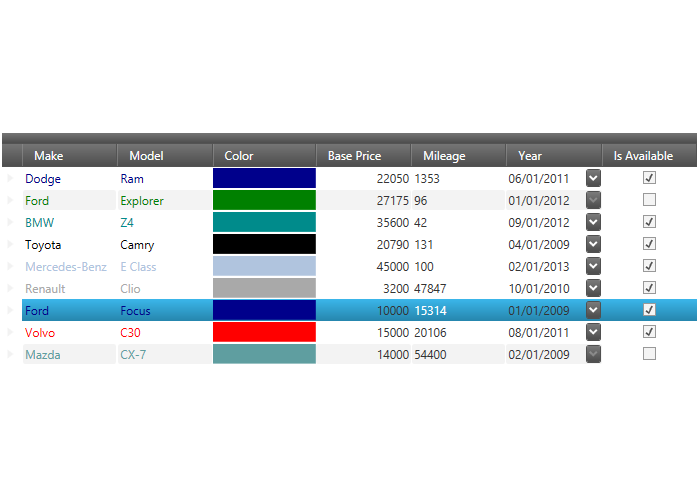The height and width of the screenshot is (500, 700).
Task: Select the BMW make cell
Action: pos(69,222)
